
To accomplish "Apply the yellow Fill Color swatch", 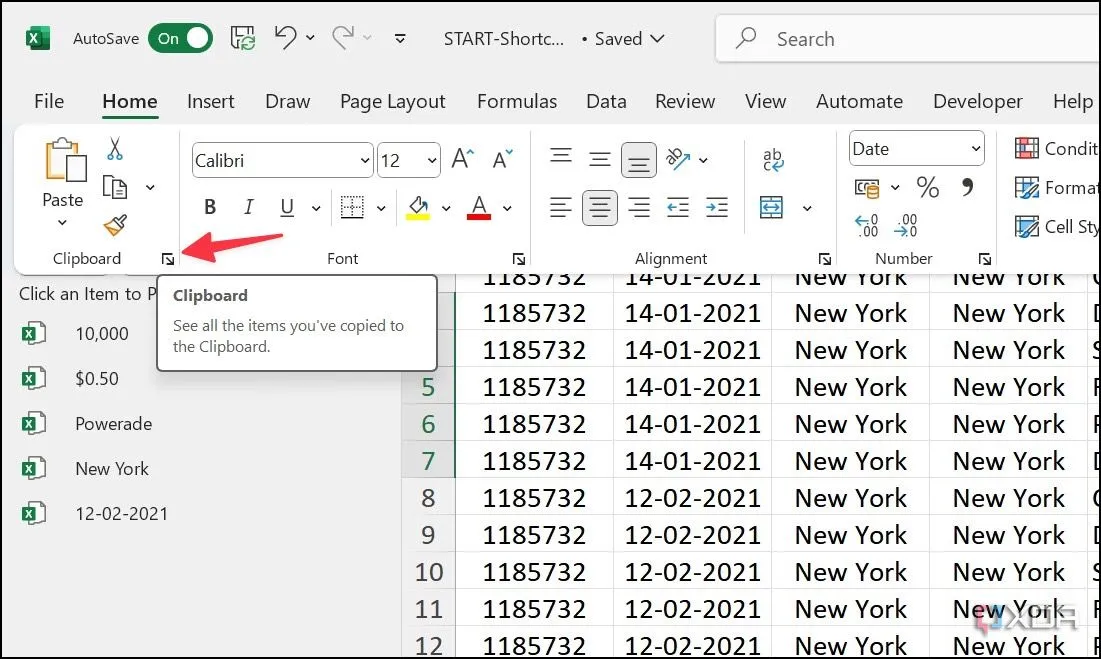I will click(417, 208).
